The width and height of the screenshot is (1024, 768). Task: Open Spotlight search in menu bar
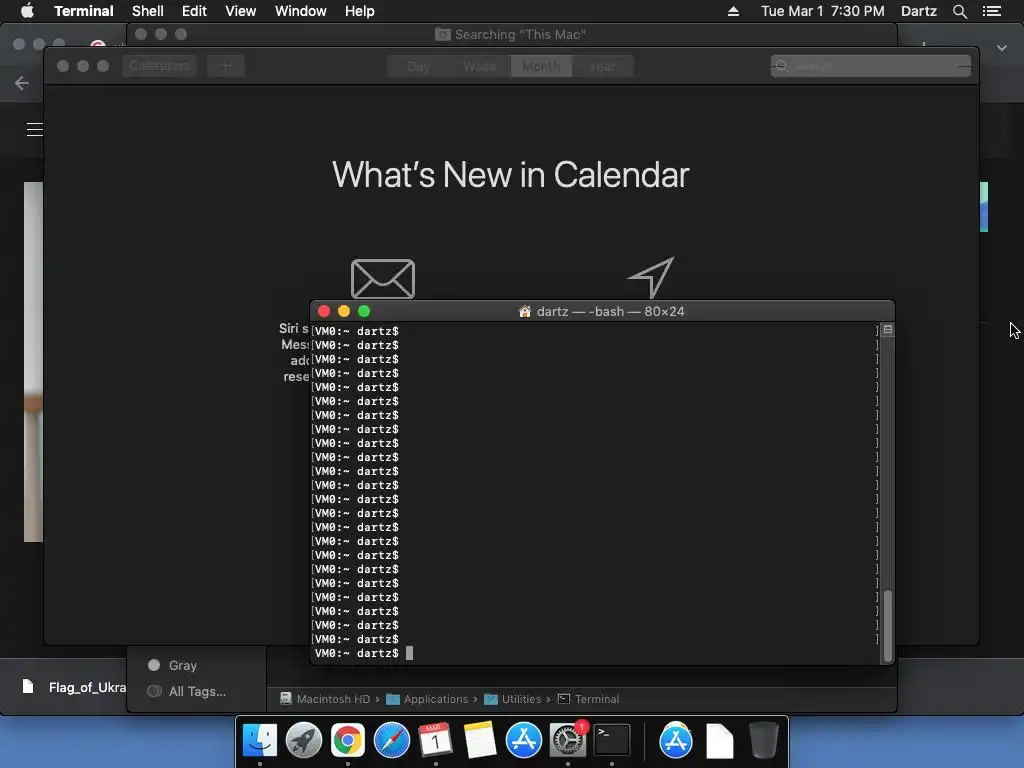tap(960, 11)
